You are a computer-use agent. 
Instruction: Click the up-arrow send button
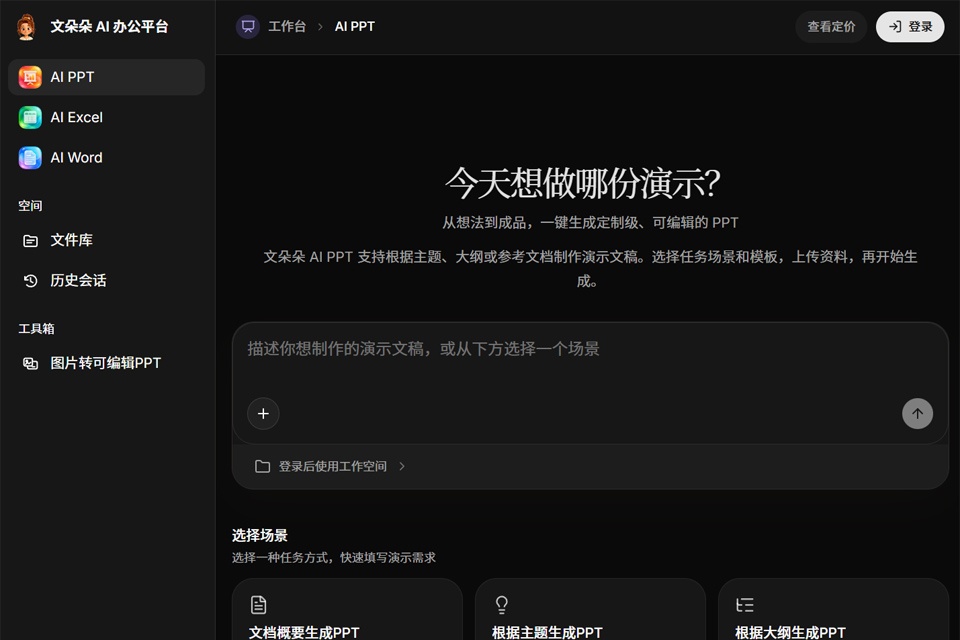point(917,414)
